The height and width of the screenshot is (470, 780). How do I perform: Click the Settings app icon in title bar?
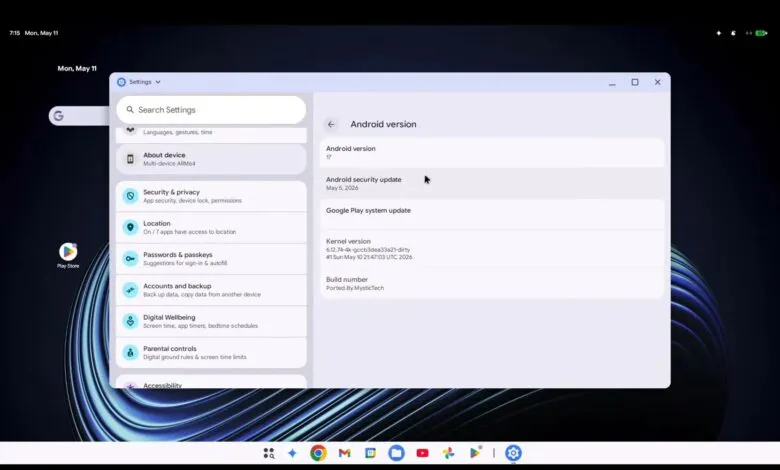(121, 82)
